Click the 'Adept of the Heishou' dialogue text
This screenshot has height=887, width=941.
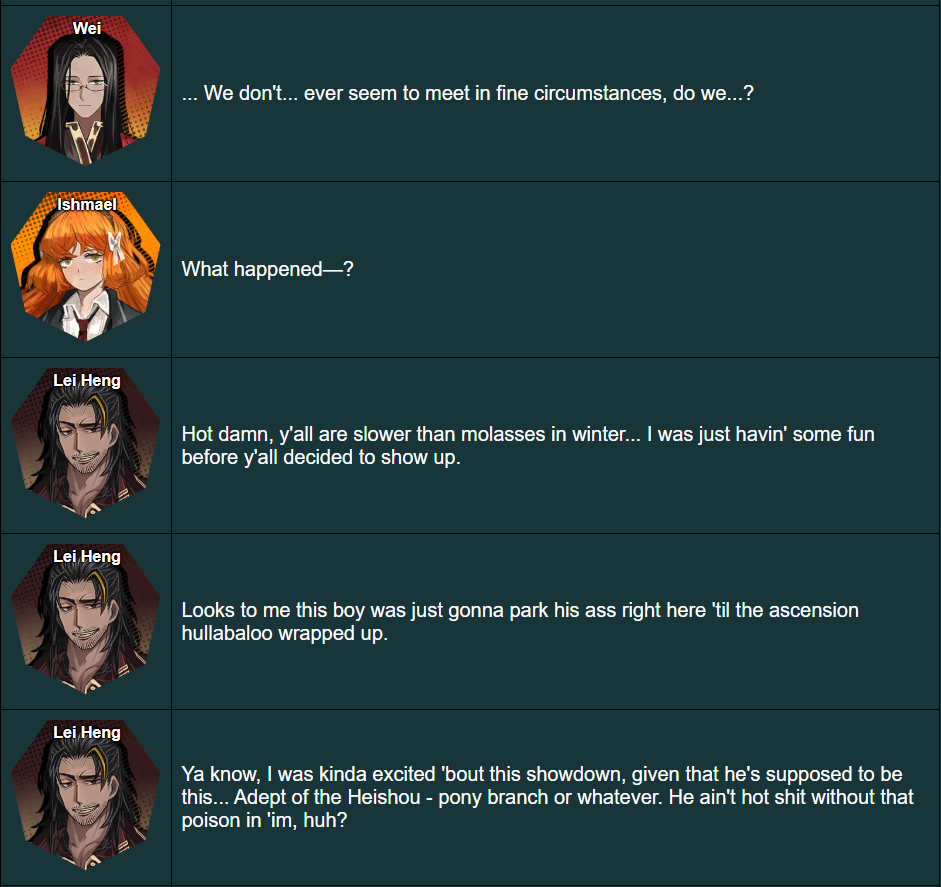tap(547, 797)
